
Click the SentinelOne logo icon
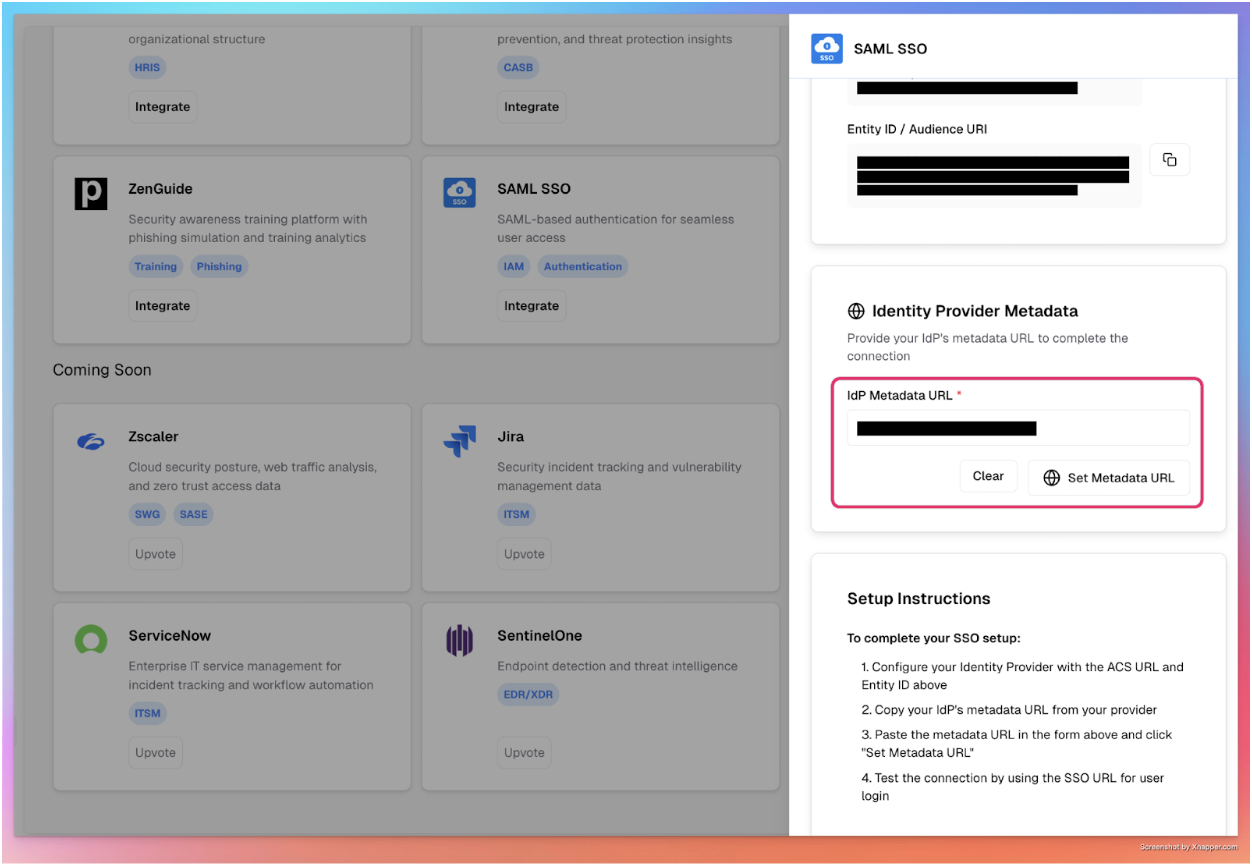point(459,640)
